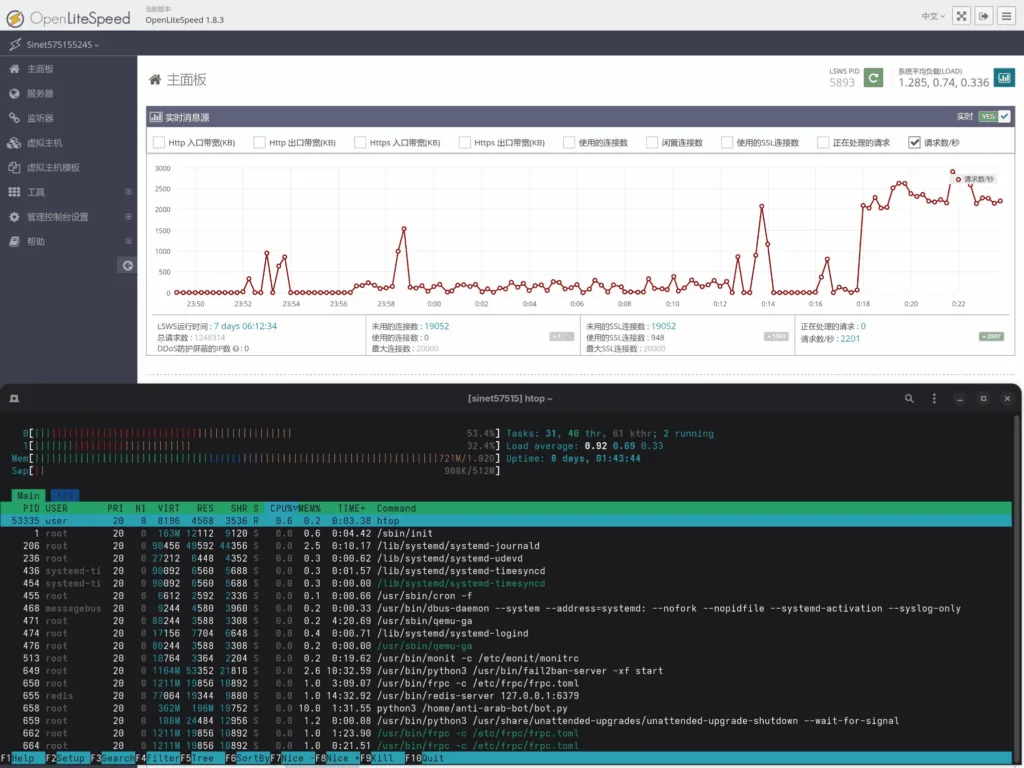The image size is (1024, 768).
Task: Toggle the 实时 YES switch
Action: click(x=994, y=117)
